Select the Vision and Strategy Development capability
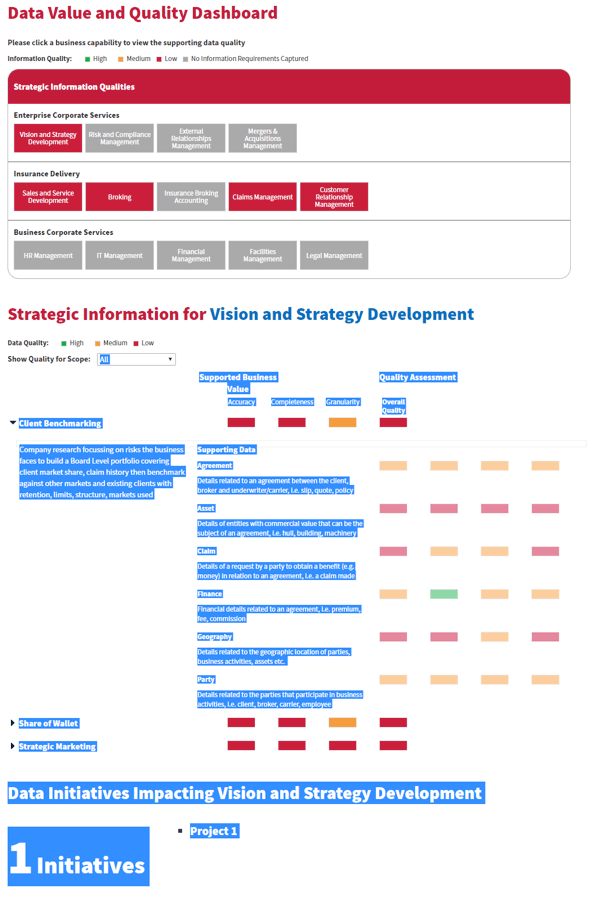 pos(48,138)
